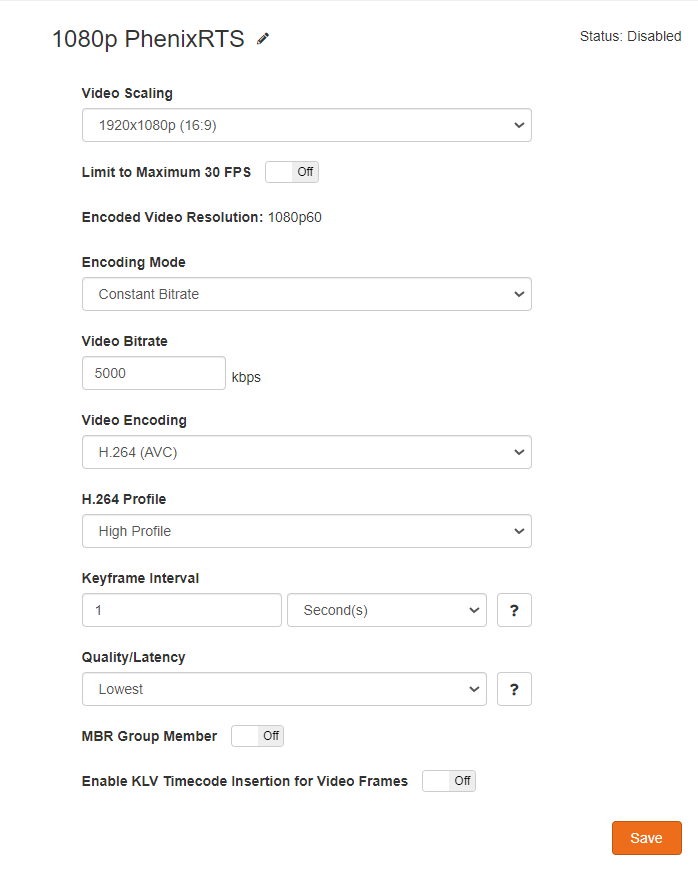Open Keyframe Interval help question mark
The width and height of the screenshot is (698, 874).
coord(514,610)
